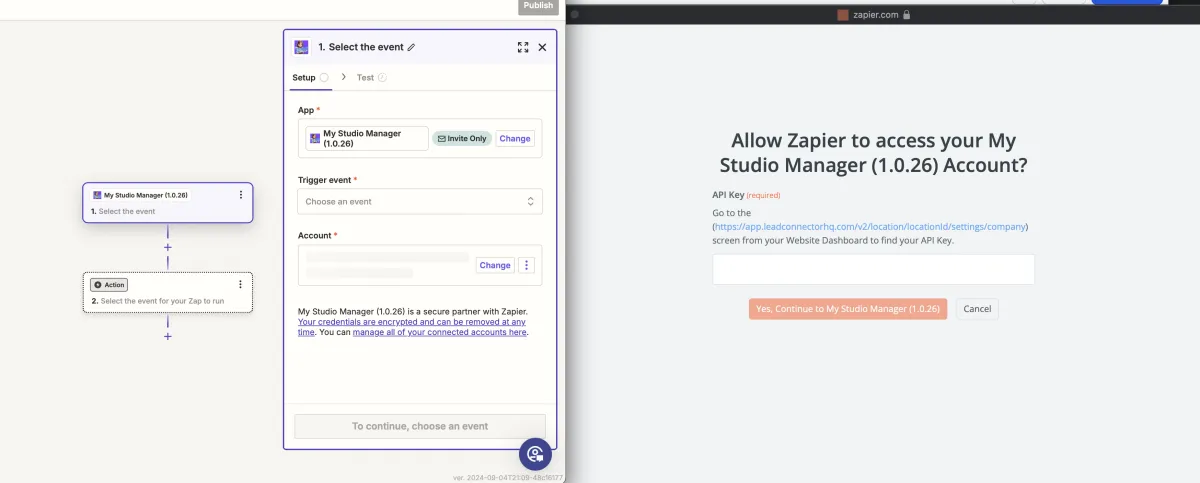
Task: Expand the step panel to full screen
Action: pyautogui.click(x=523, y=47)
